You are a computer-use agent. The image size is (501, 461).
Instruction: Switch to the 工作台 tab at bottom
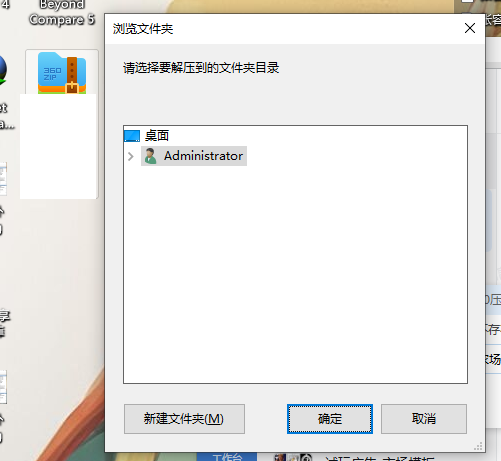click(227, 457)
